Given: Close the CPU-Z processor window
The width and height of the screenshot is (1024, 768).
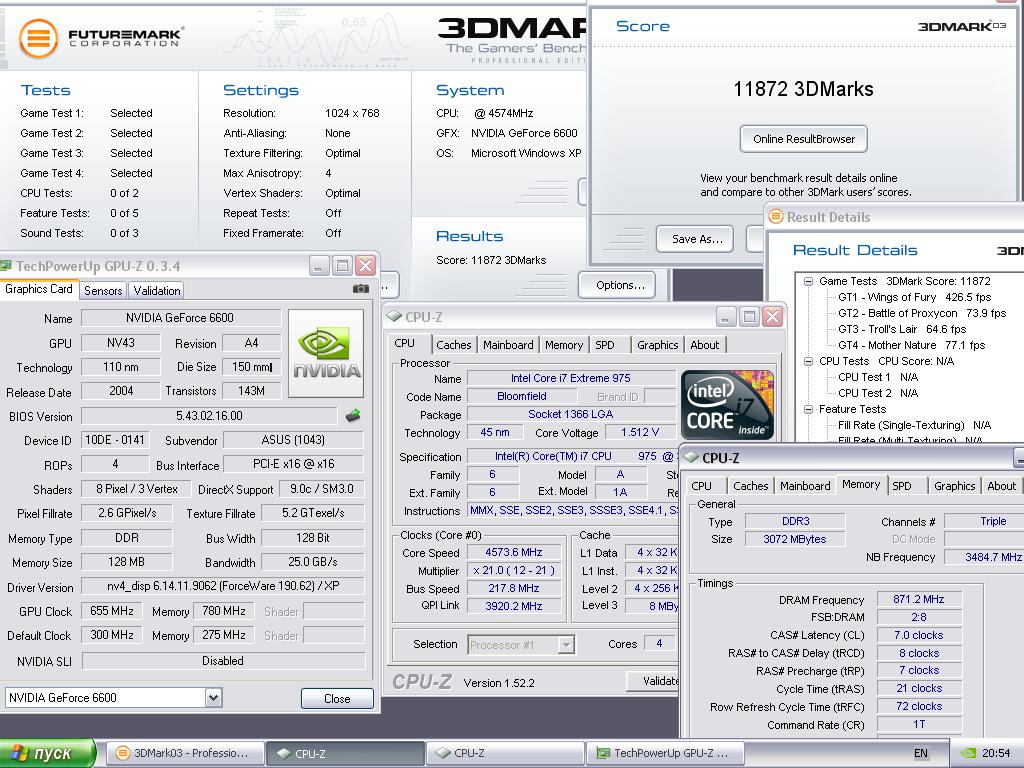Looking at the screenshot, I should tap(772, 317).
